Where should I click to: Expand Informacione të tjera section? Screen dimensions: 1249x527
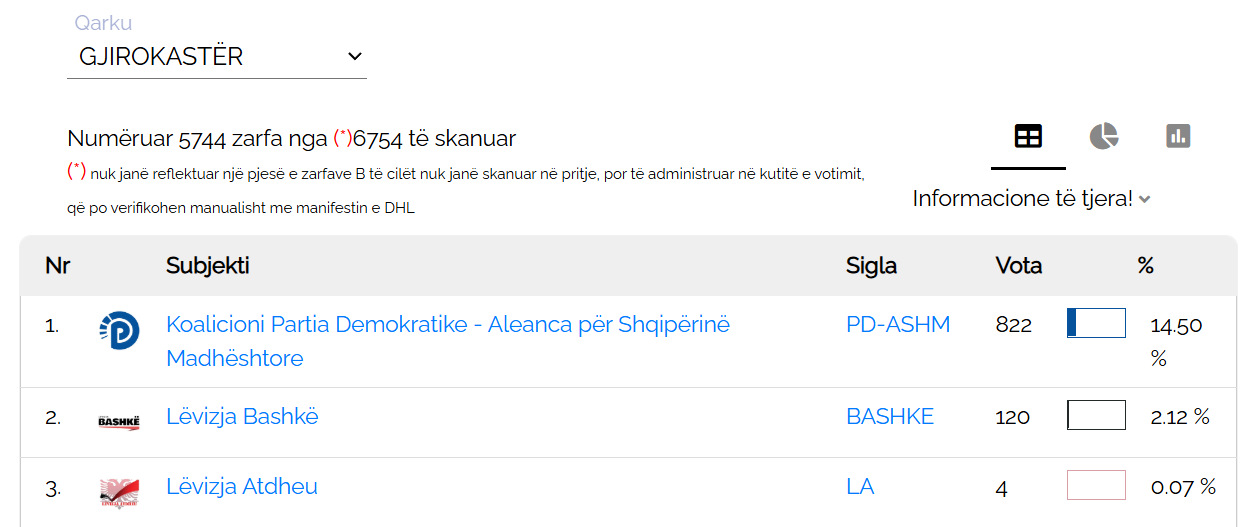[1031, 199]
